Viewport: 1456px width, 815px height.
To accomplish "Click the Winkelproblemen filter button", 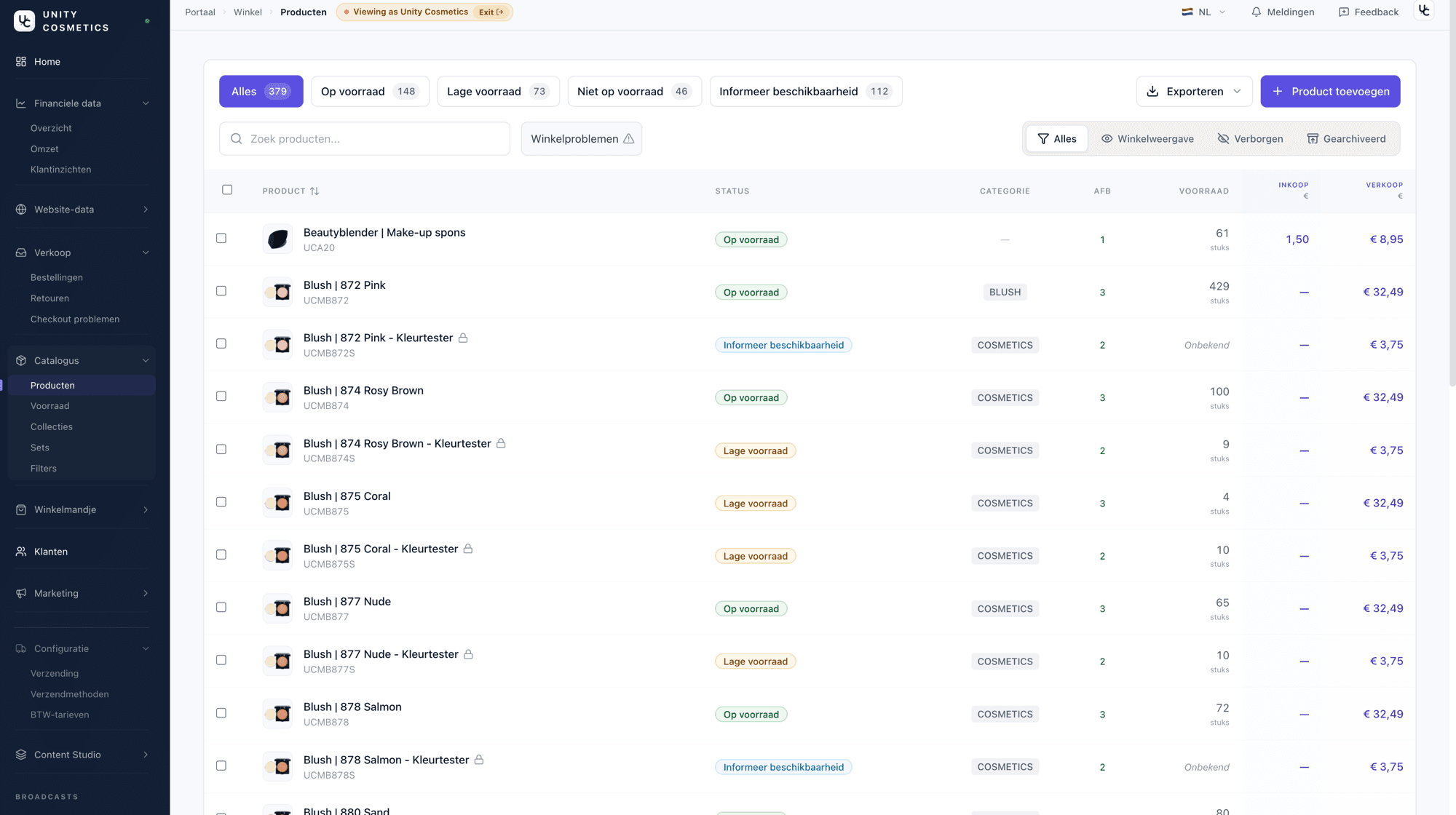I will click(x=582, y=139).
